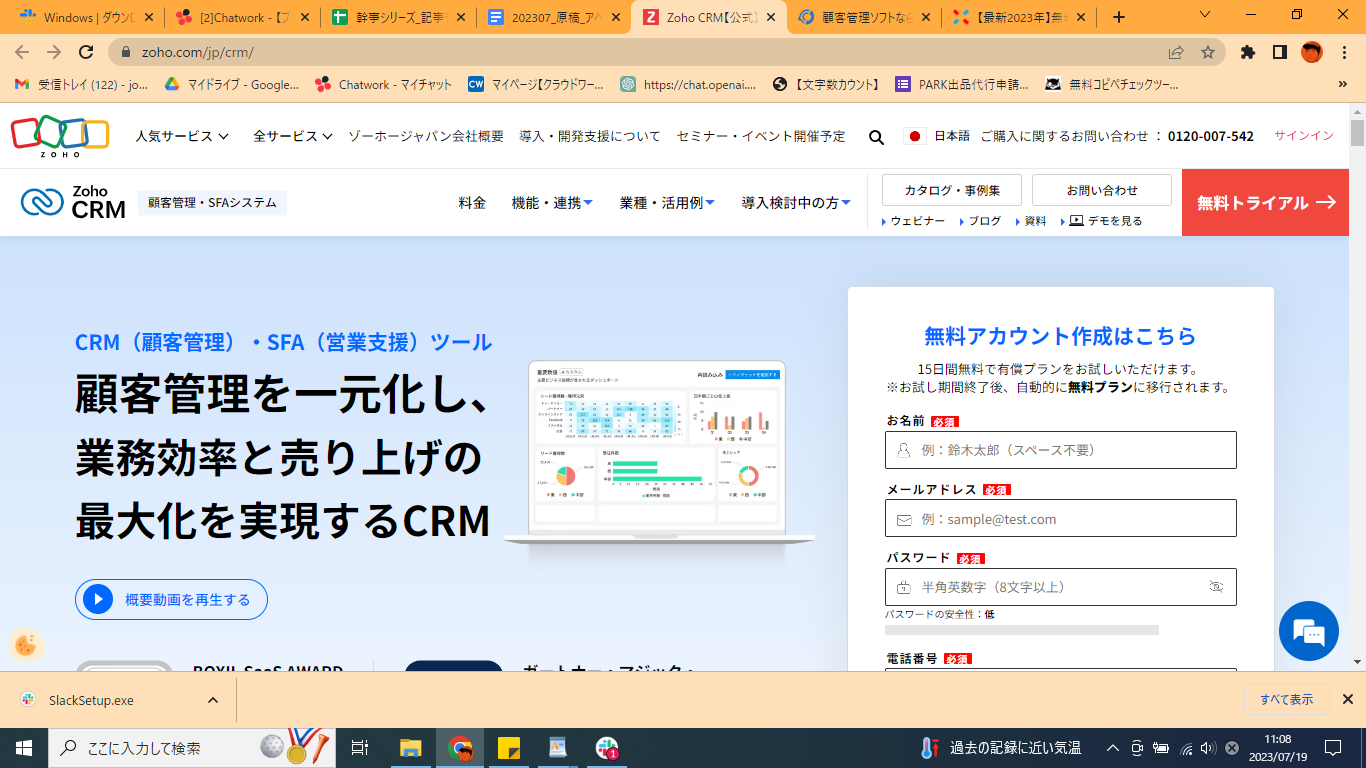The height and width of the screenshot is (768, 1366).
Task: Click browser back arrow
Action: (21, 52)
